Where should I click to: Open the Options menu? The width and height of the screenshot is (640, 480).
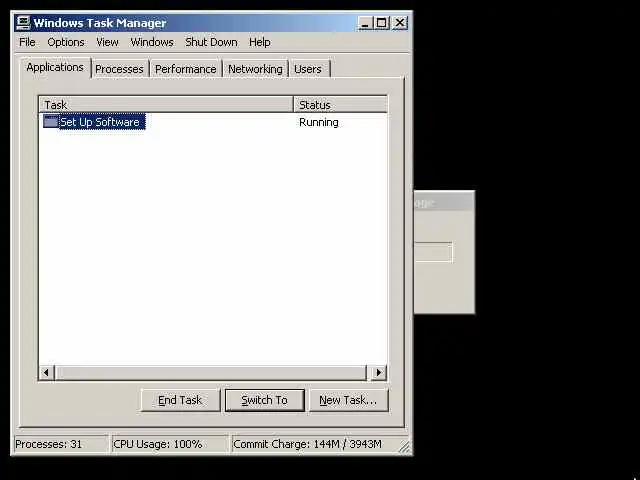tap(66, 42)
